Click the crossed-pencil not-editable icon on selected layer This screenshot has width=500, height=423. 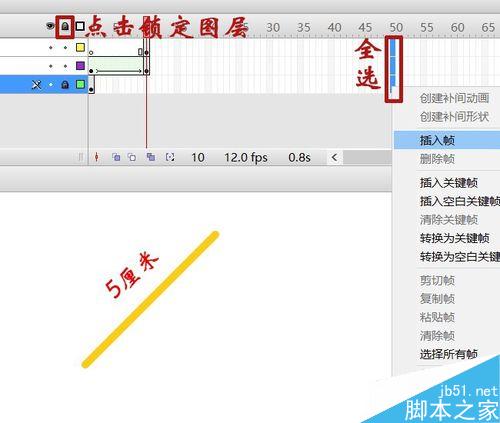pos(37,85)
